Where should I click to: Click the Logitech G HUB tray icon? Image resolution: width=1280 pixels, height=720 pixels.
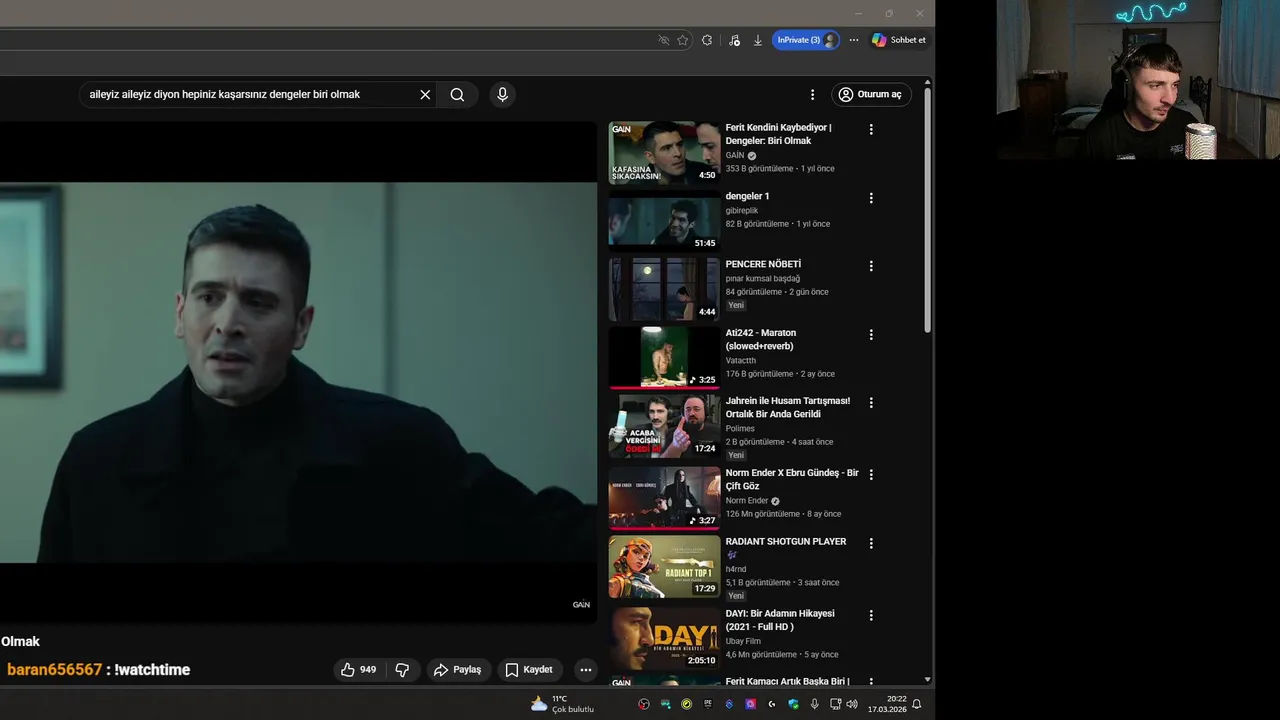(x=771, y=704)
